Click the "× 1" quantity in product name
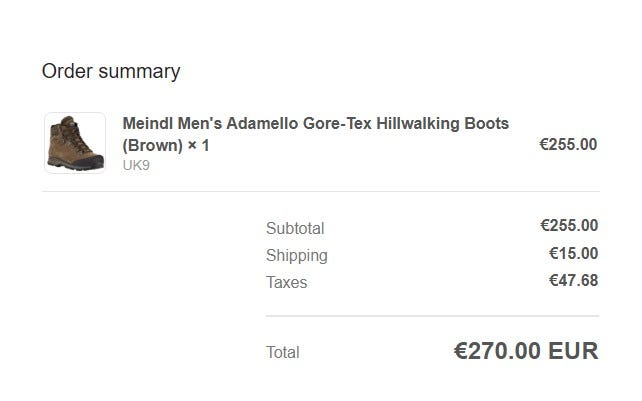Viewport: 642px width, 401px height. coord(198,145)
